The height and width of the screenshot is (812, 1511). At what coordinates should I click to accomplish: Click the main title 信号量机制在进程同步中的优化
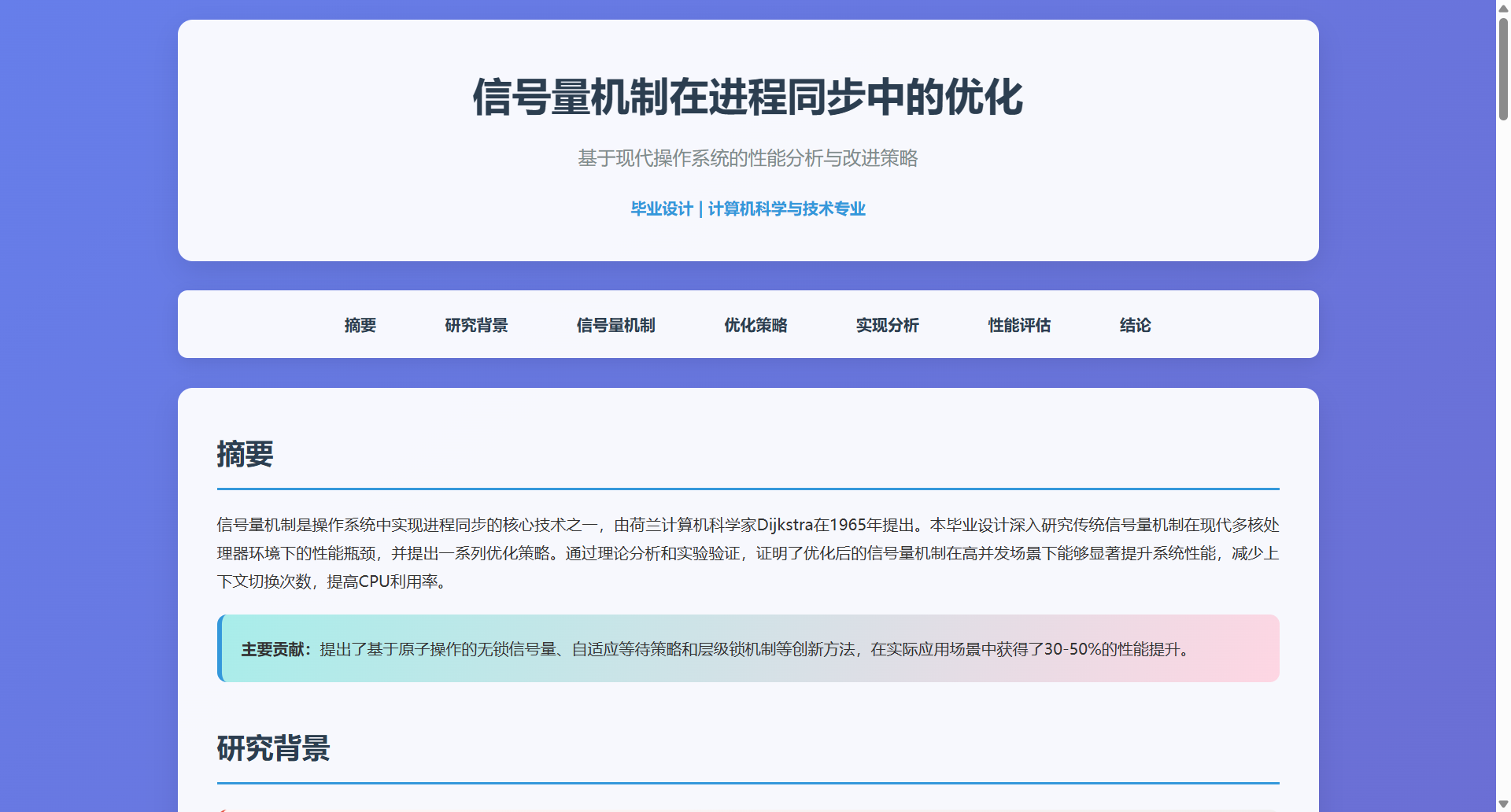pyautogui.click(x=748, y=98)
